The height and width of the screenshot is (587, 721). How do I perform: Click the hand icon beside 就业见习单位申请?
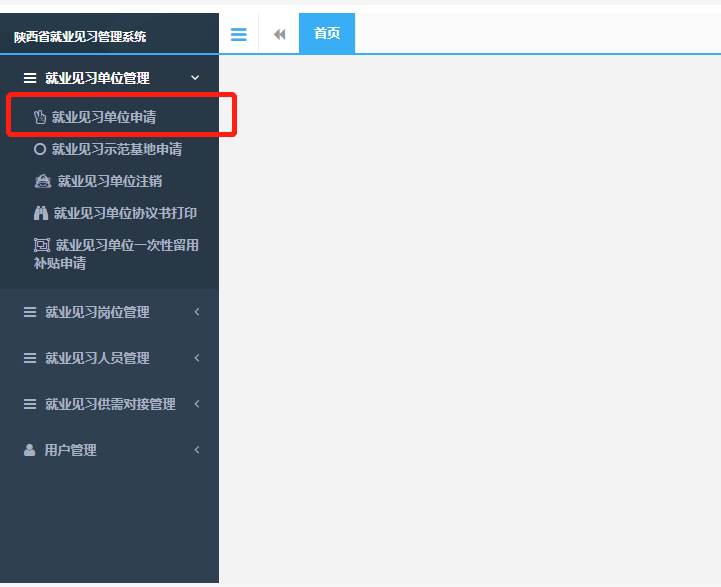pyautogui.click(x=40, y=117)
